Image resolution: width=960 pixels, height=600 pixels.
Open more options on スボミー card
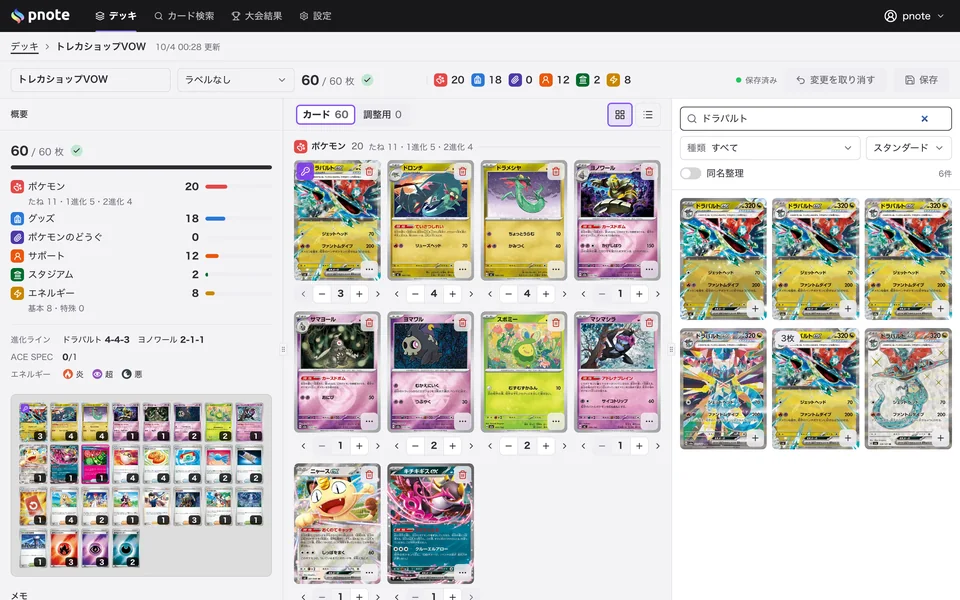point(555,421)
